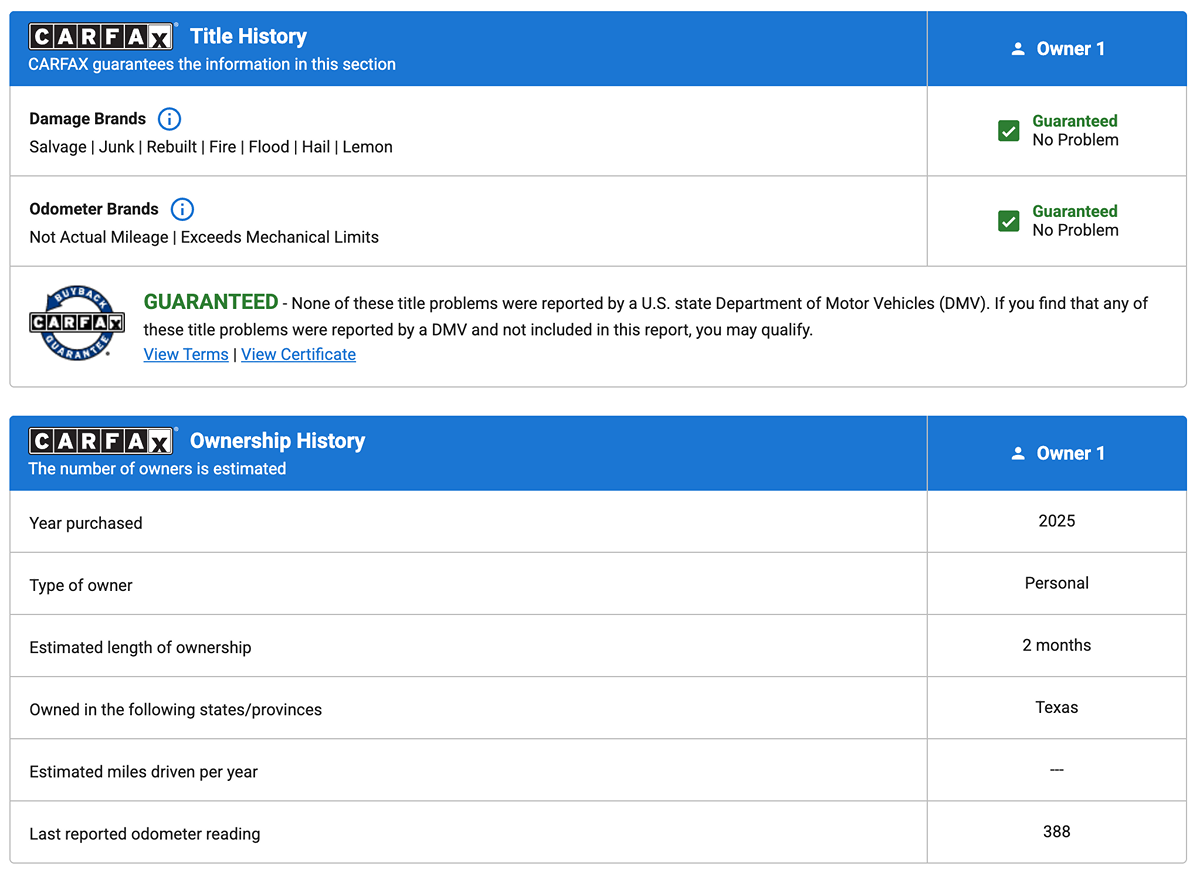
Task: Select the Title History heading
Action: 248,37
